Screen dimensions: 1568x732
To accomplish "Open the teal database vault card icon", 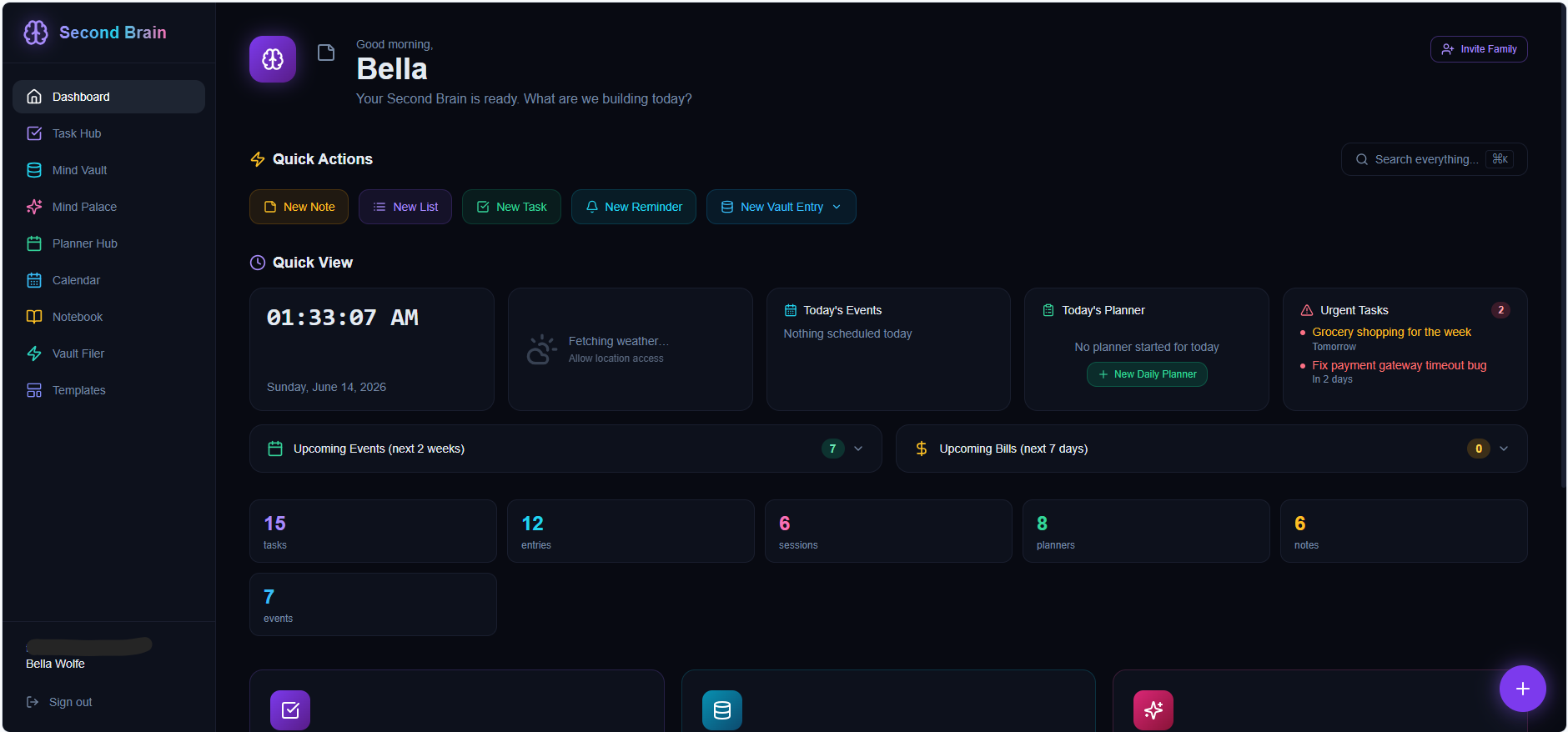I will [x=722, y=710].
